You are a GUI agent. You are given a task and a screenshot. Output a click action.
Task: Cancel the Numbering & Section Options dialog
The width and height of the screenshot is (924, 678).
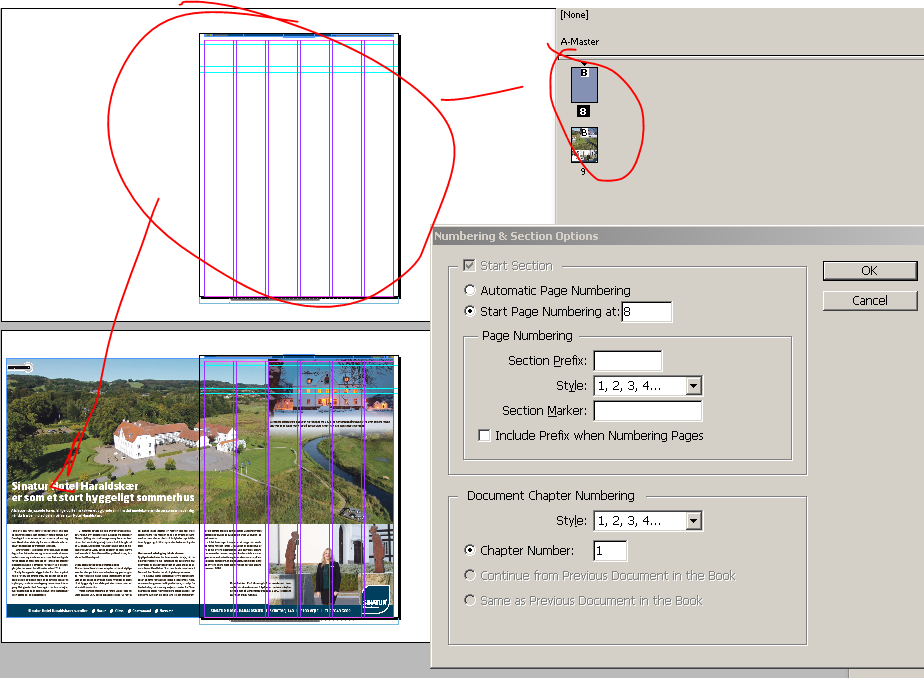pyautogui.click(x=870, y=300)
